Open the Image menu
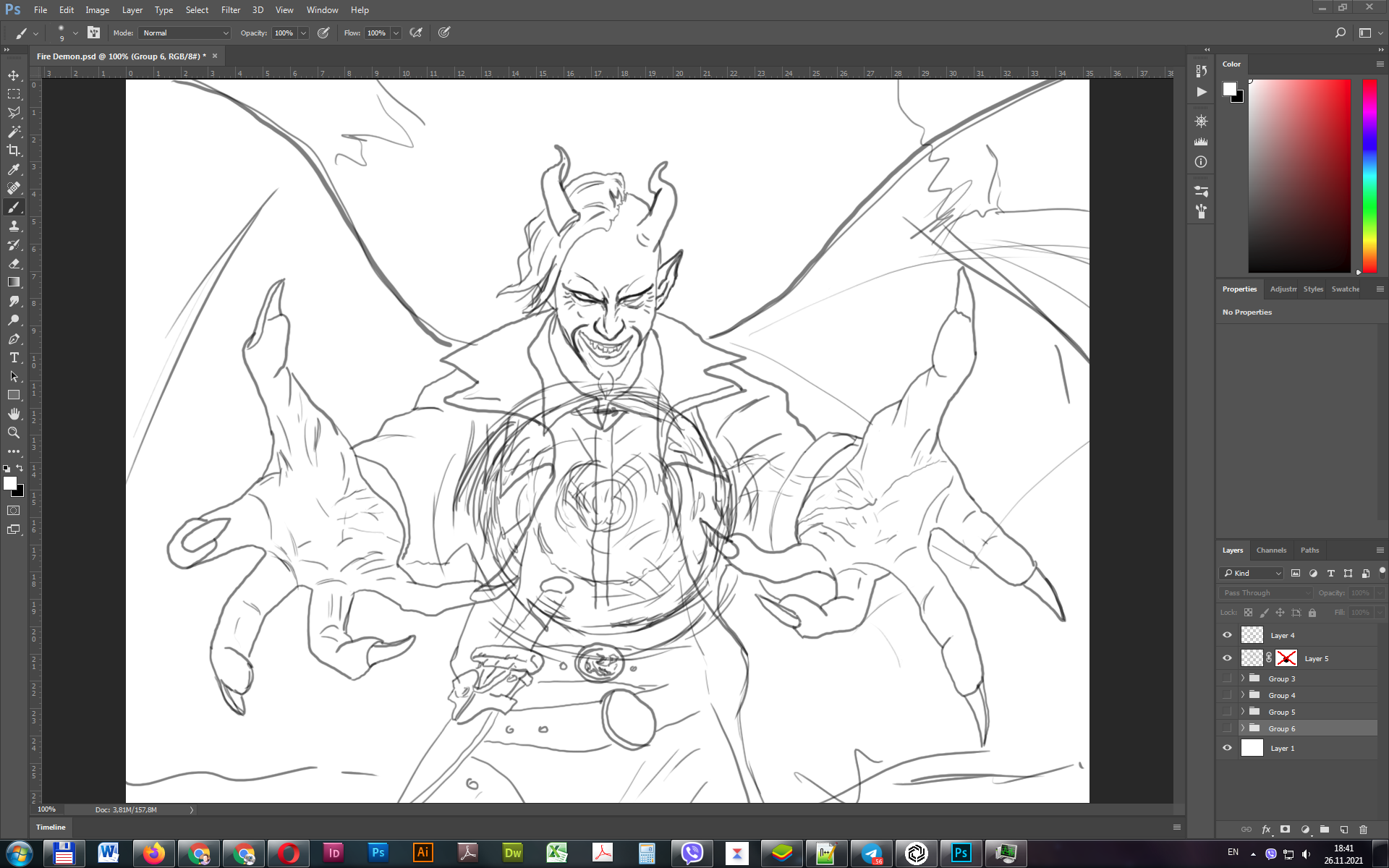1389x868 pixels. 97,10
